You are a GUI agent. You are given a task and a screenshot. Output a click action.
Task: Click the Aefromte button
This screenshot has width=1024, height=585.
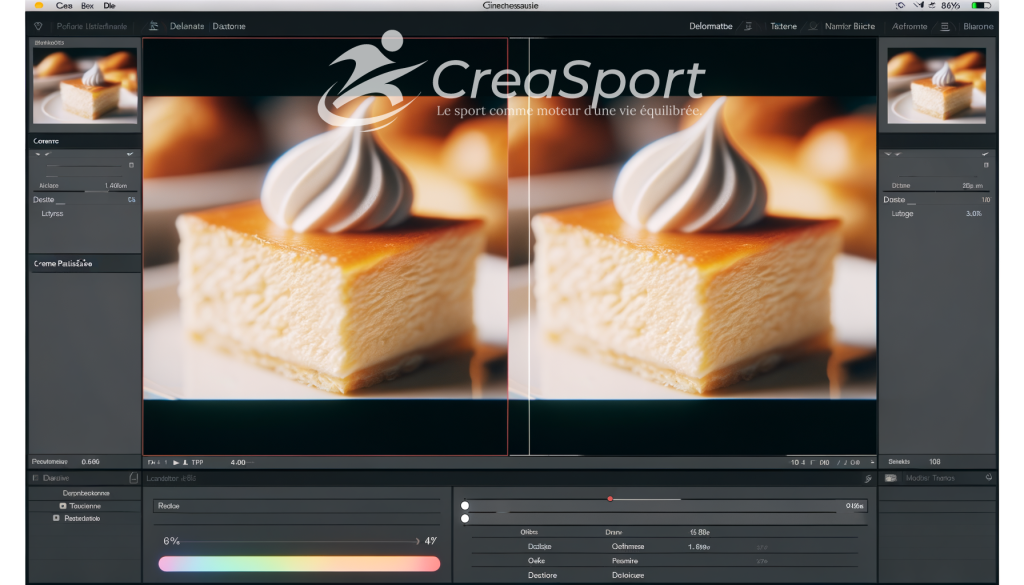coord(908,26)
